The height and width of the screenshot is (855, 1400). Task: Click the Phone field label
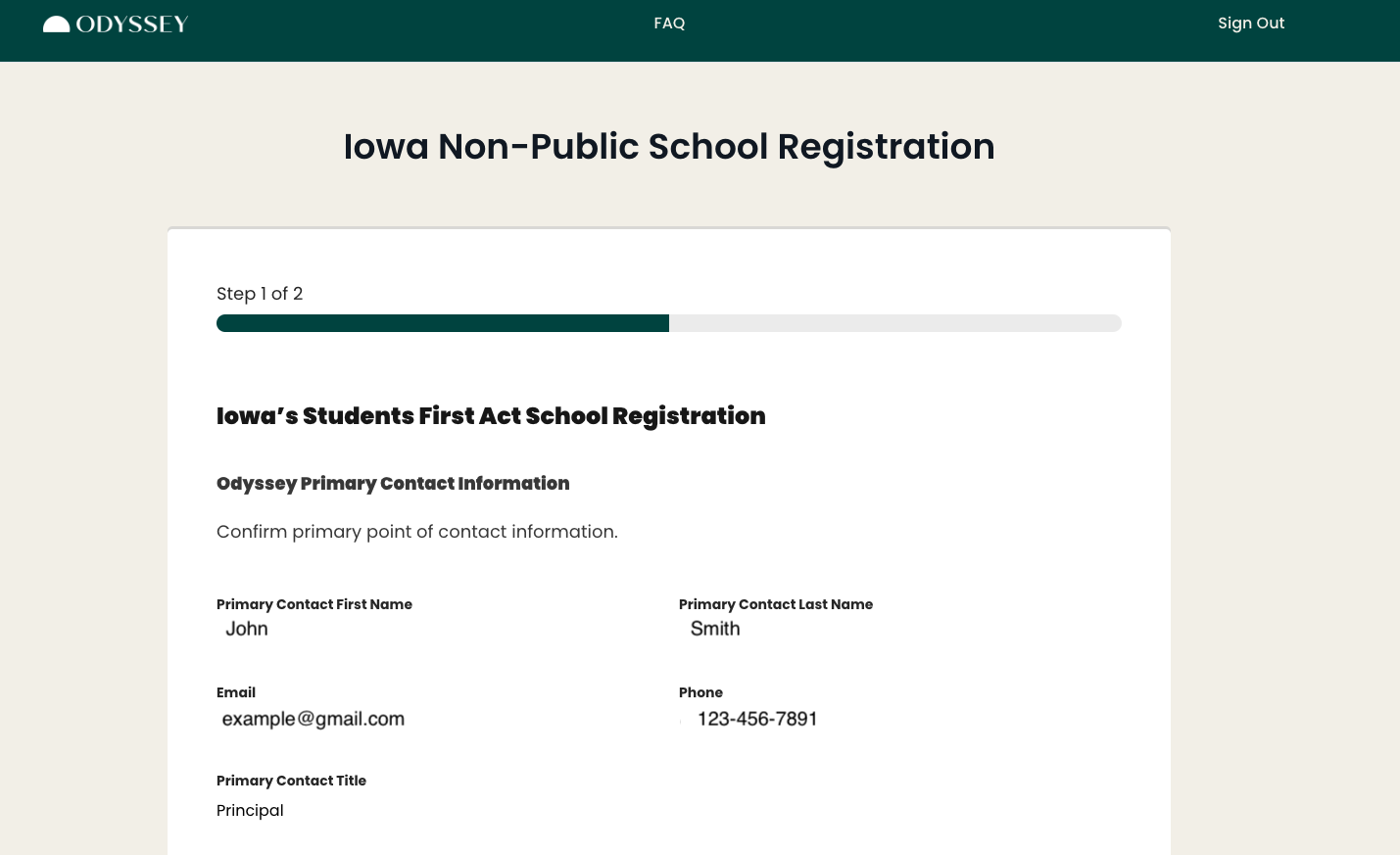point(700,692)
